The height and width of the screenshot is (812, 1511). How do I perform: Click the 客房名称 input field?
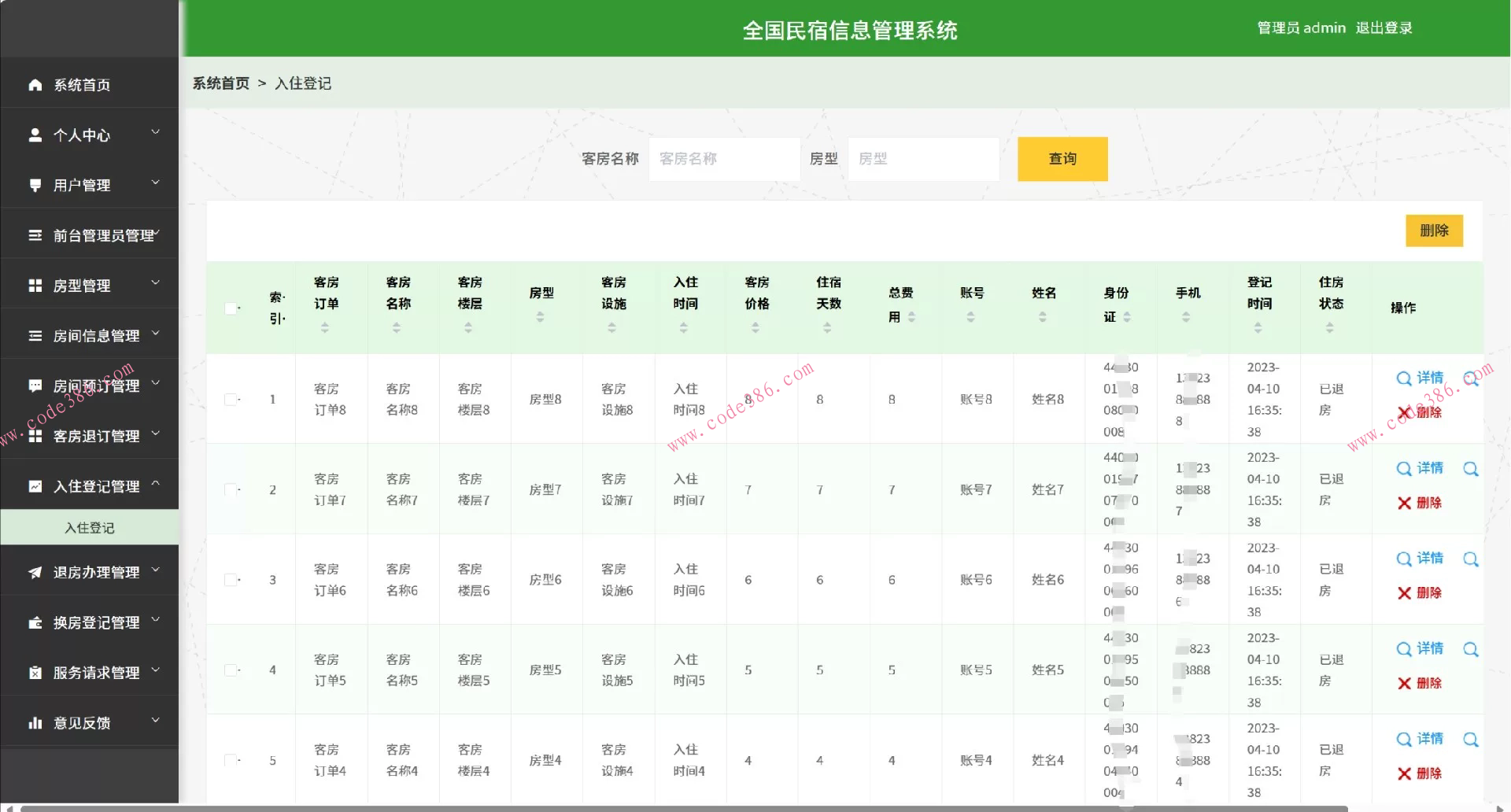pos(723,158)
